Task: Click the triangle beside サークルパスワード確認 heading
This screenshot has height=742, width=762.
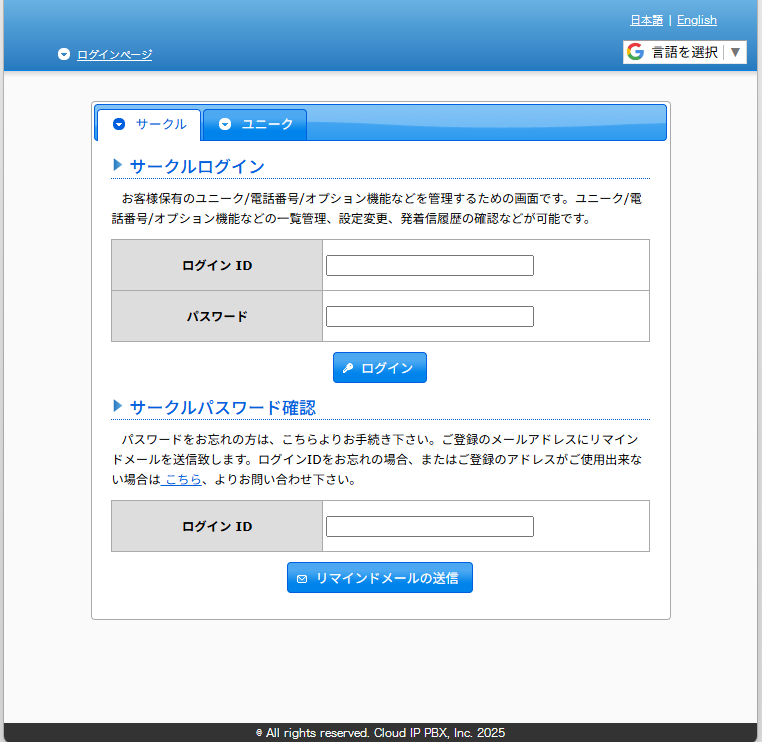Action: pos(117,406)
